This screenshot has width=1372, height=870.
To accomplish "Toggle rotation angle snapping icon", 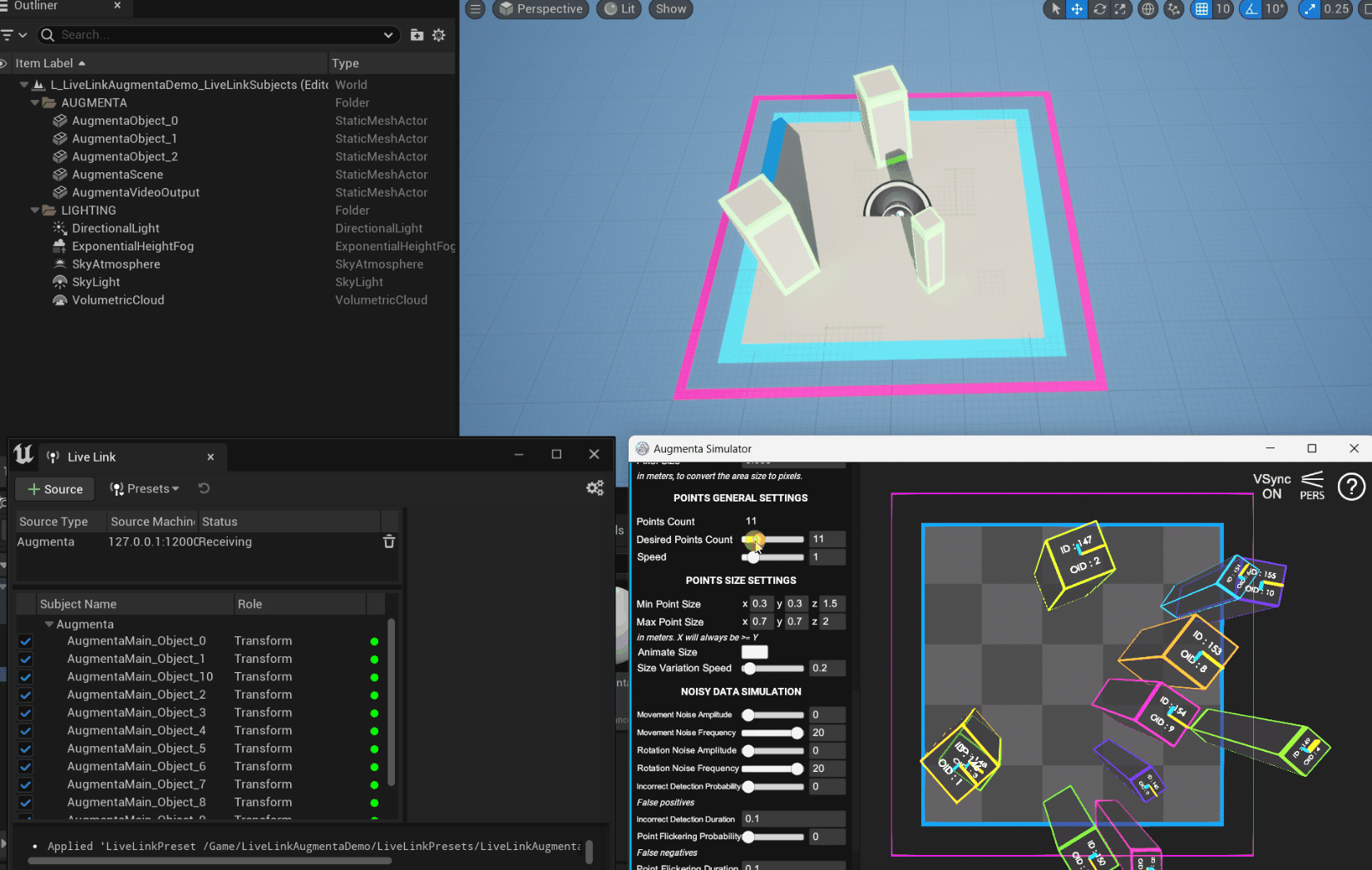I will (x=1251, y=9).
